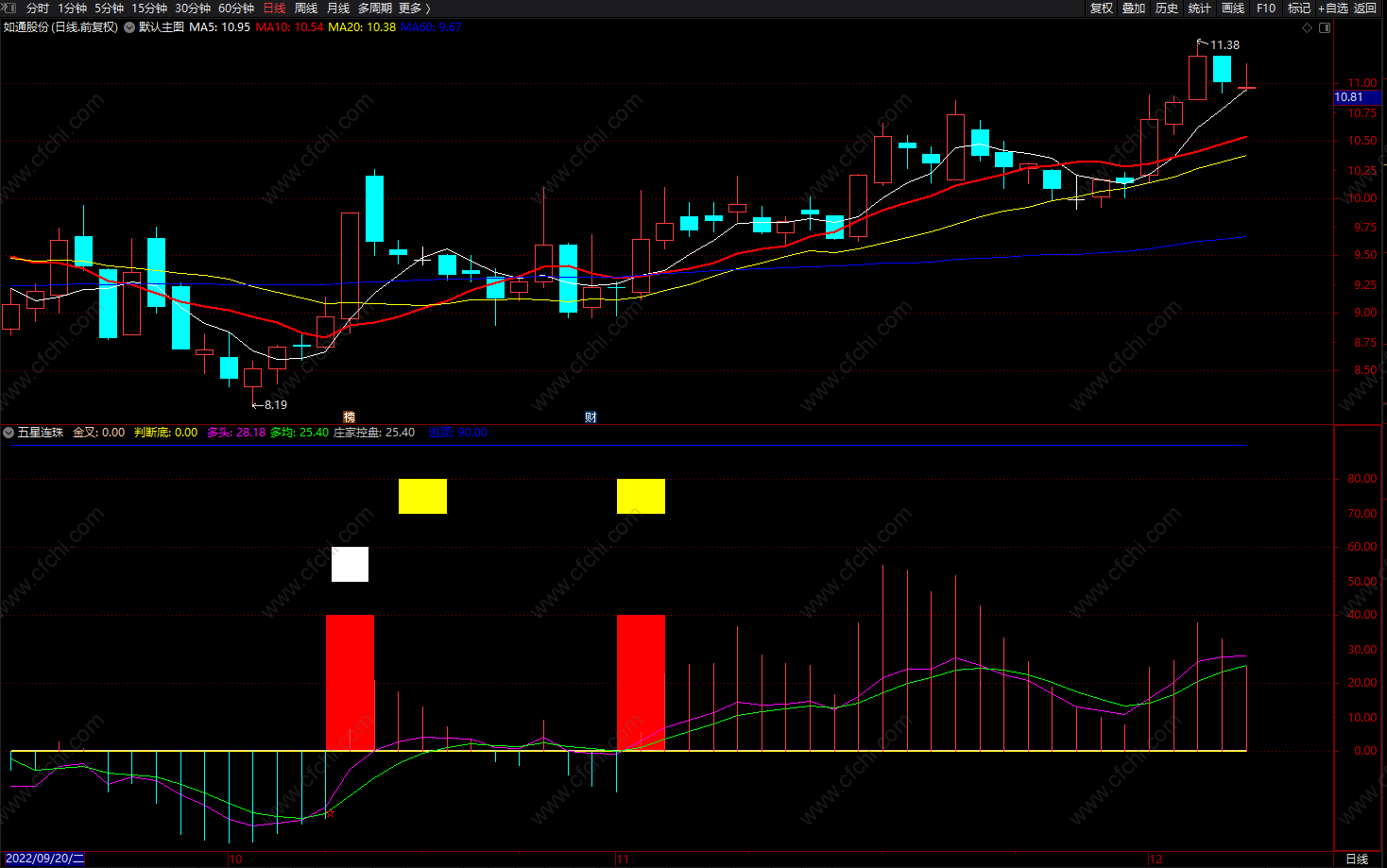
Task: Click the MA60: 9.67 label
Action: (431, 27)
